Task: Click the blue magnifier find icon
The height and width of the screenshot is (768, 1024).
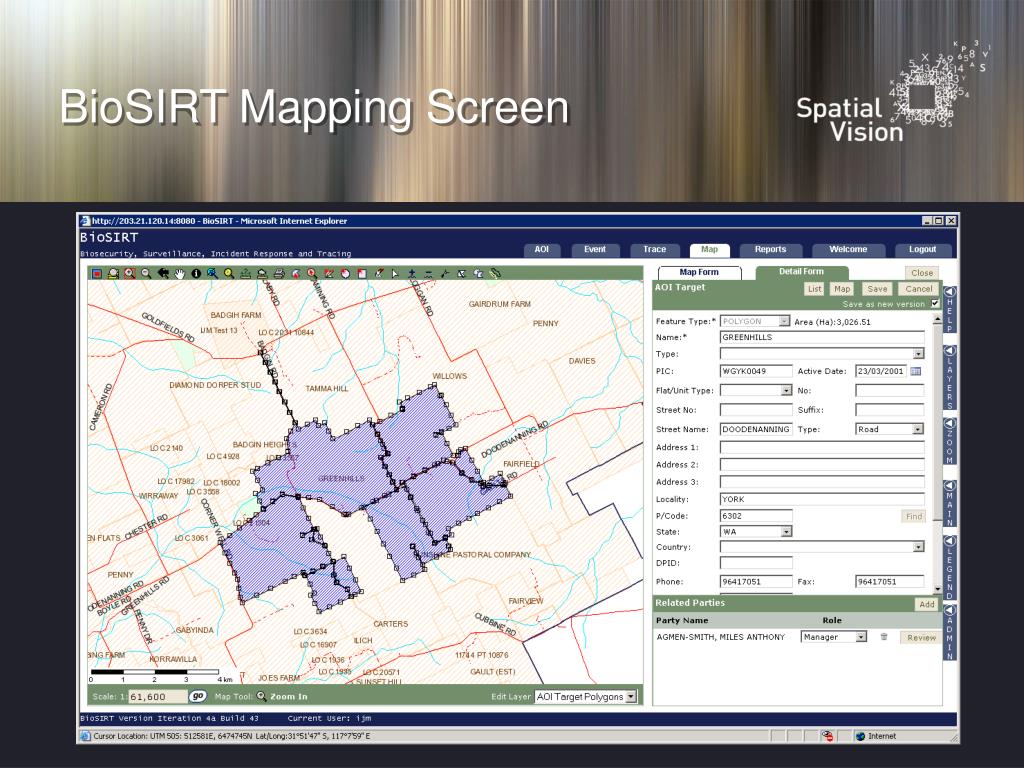Action: (212, 274)
